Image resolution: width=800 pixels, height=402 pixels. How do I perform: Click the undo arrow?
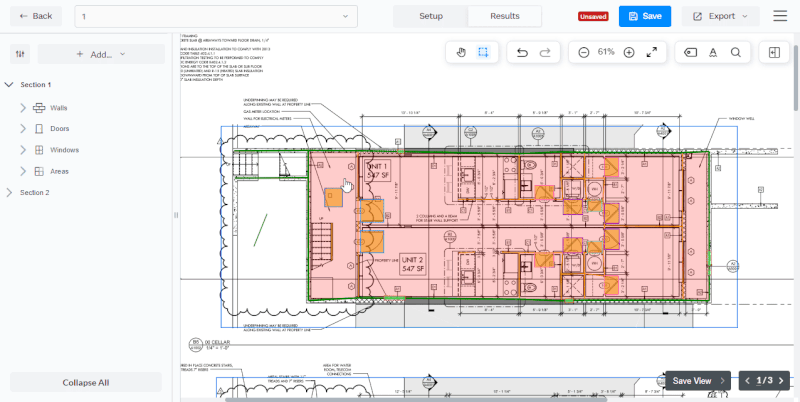pos(522,52)
